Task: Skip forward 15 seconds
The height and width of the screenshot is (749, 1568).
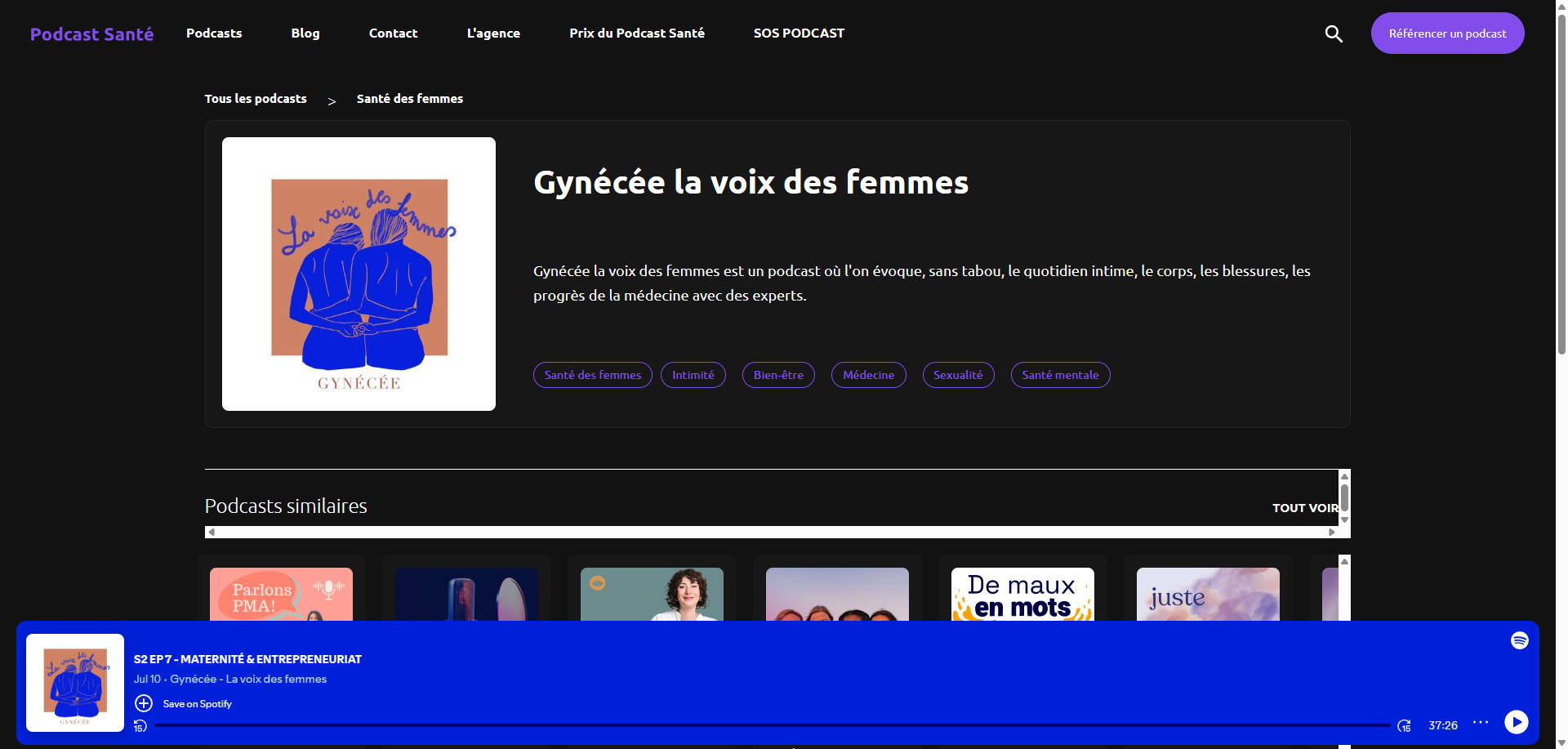Action: click(x=1404, y=725)
